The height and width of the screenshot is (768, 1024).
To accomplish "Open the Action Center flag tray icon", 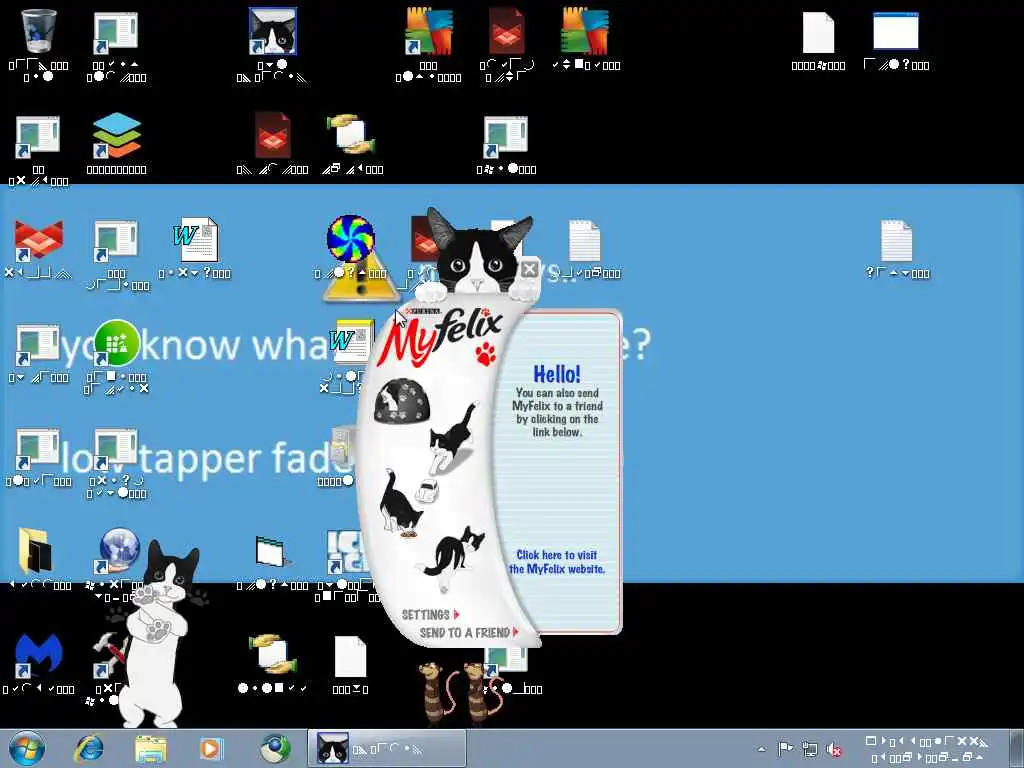I will (785, 748).
